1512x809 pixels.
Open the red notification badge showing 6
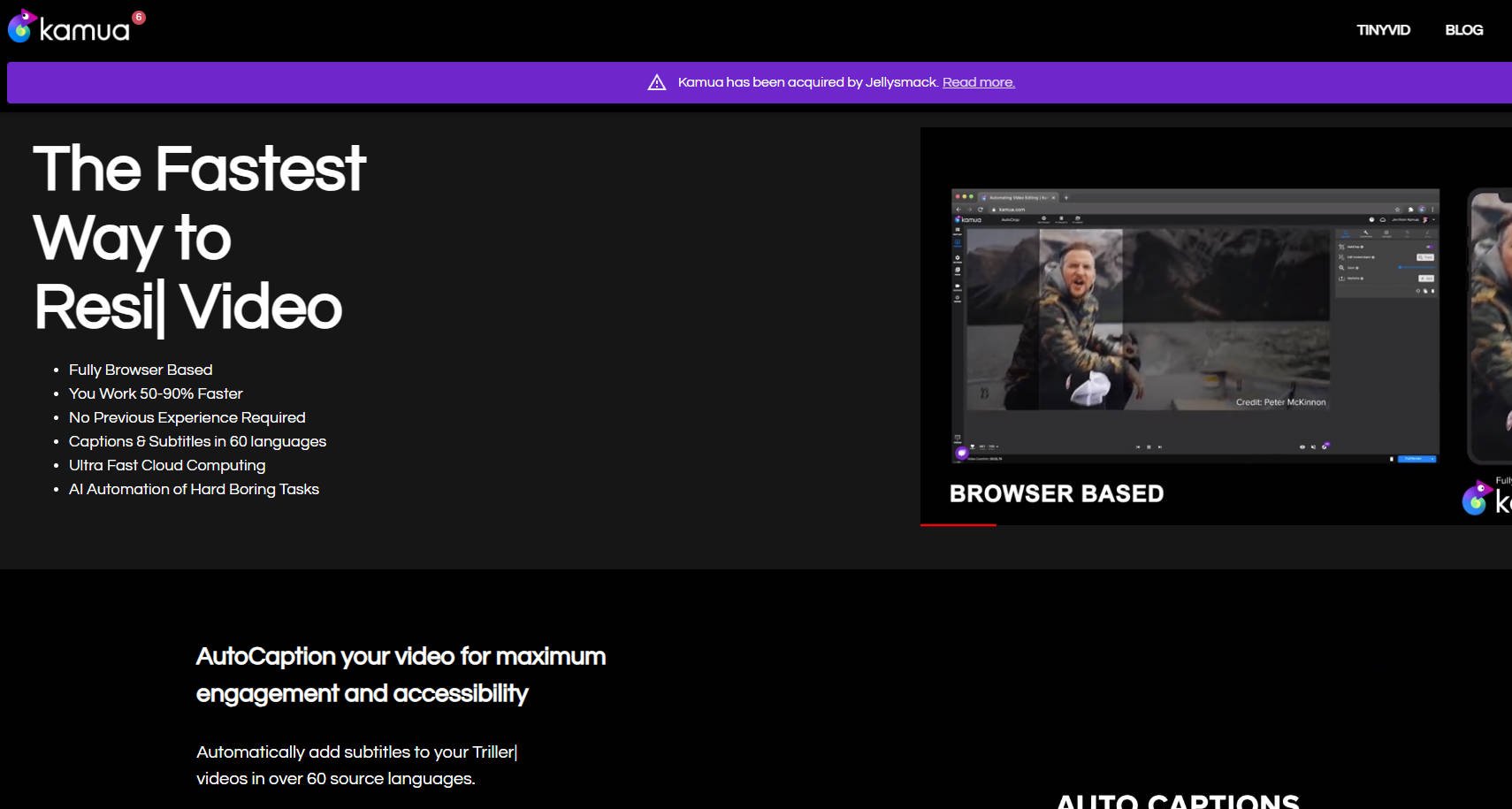(x=139, y=17)
